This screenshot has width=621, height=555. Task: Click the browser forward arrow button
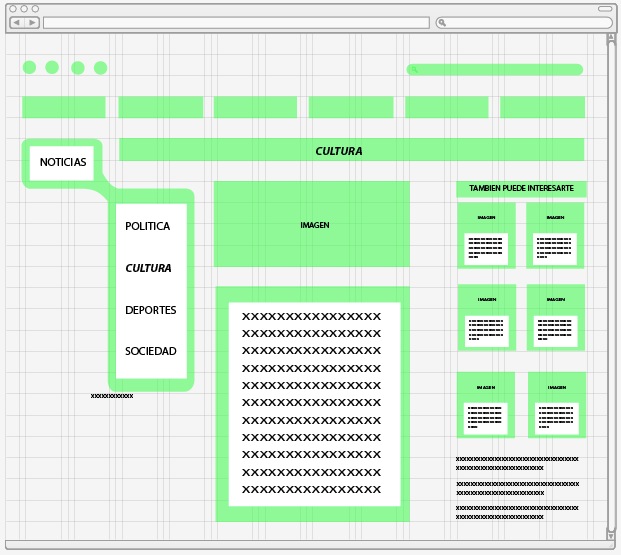(32, 22)
